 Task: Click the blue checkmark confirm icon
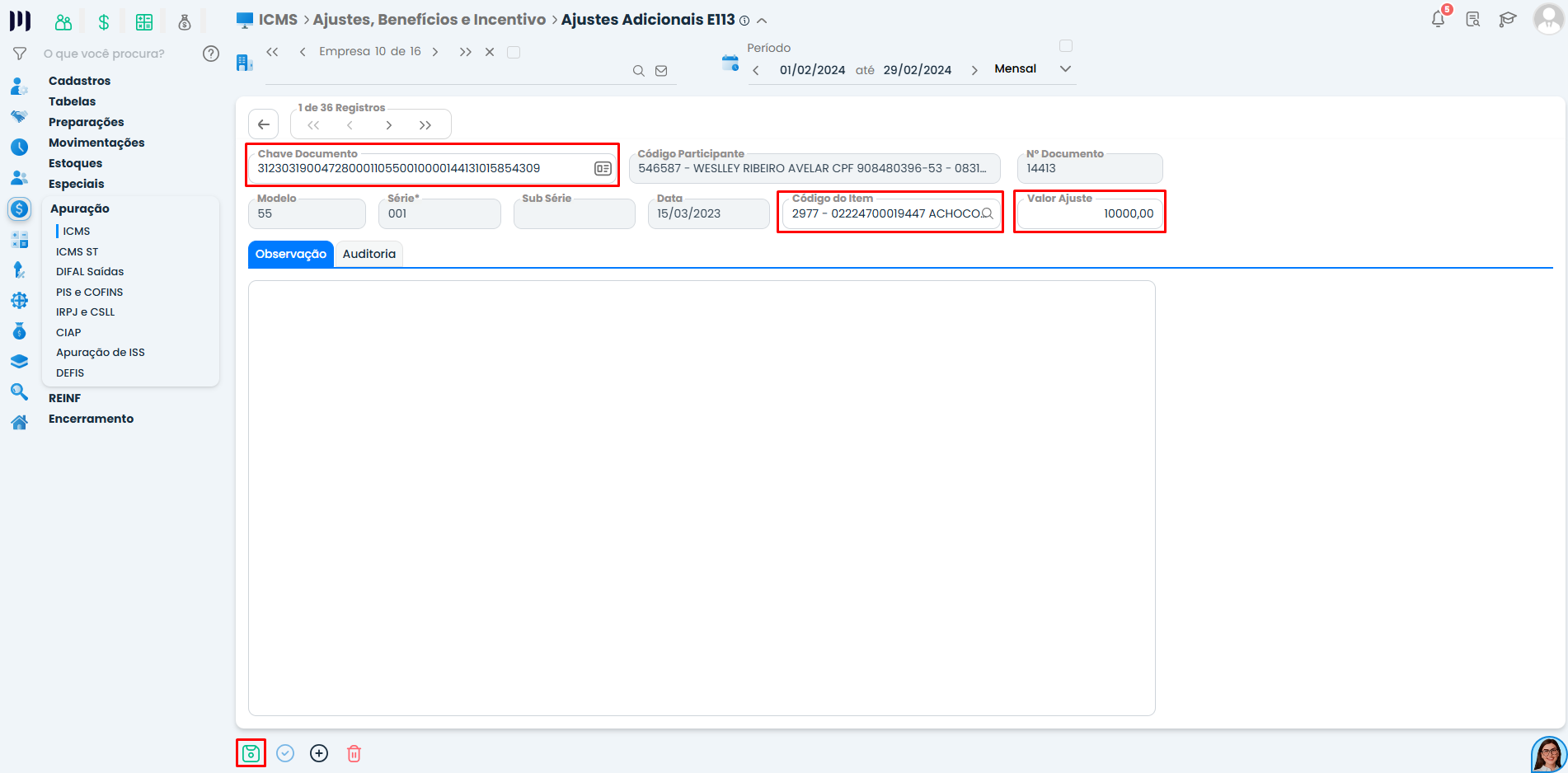285,753
